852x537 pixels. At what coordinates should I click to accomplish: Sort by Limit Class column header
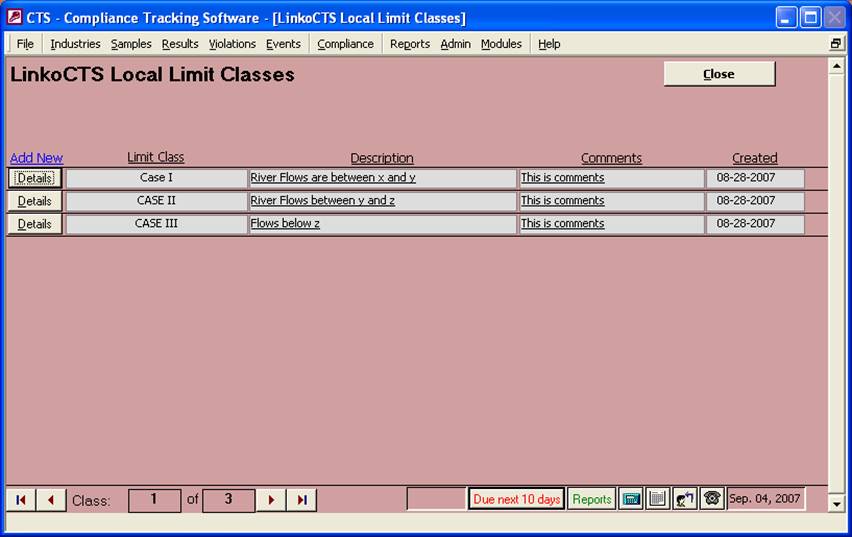(x=155, y=157)
